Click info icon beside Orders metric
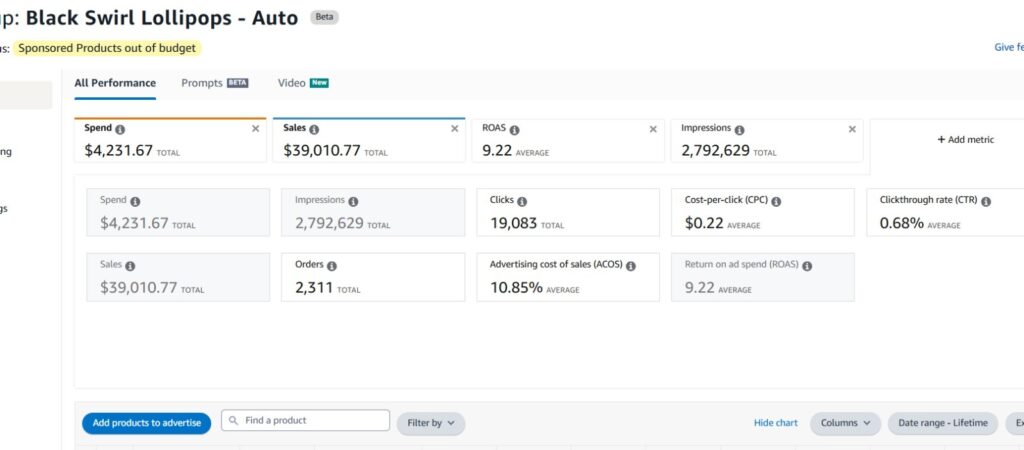 pyautogui.click(x=332, y=266)
